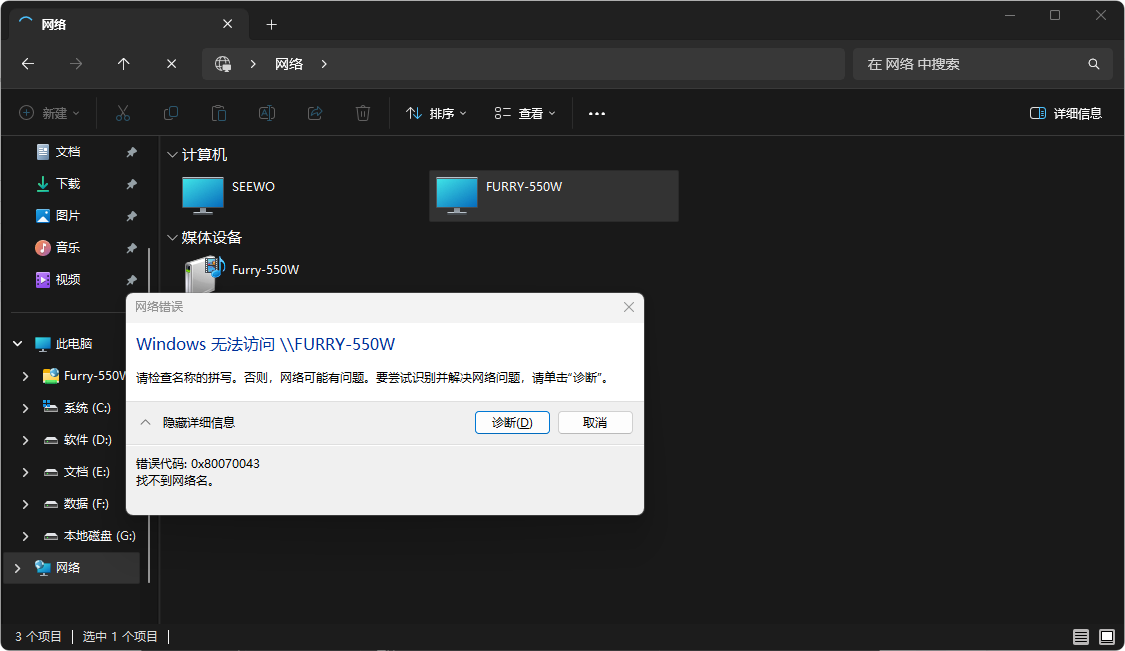Switch to details list view icon

tap(1081, 637)
